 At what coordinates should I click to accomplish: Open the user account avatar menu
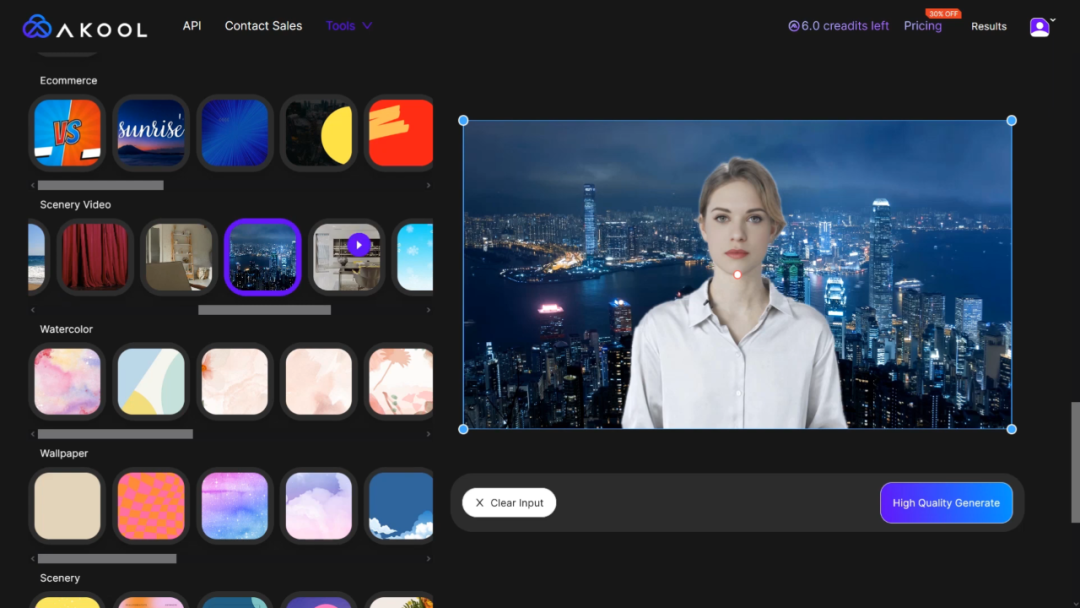click(1039, 27)
